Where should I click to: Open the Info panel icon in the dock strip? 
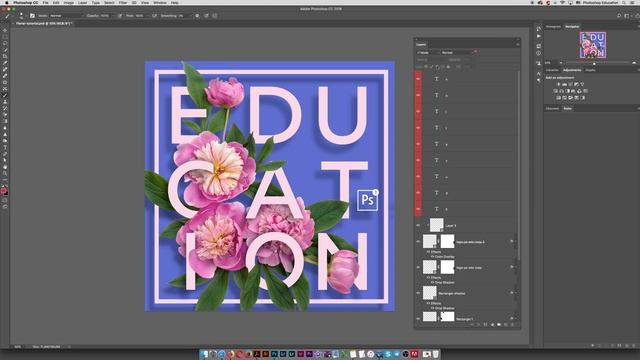coord(538,53)
